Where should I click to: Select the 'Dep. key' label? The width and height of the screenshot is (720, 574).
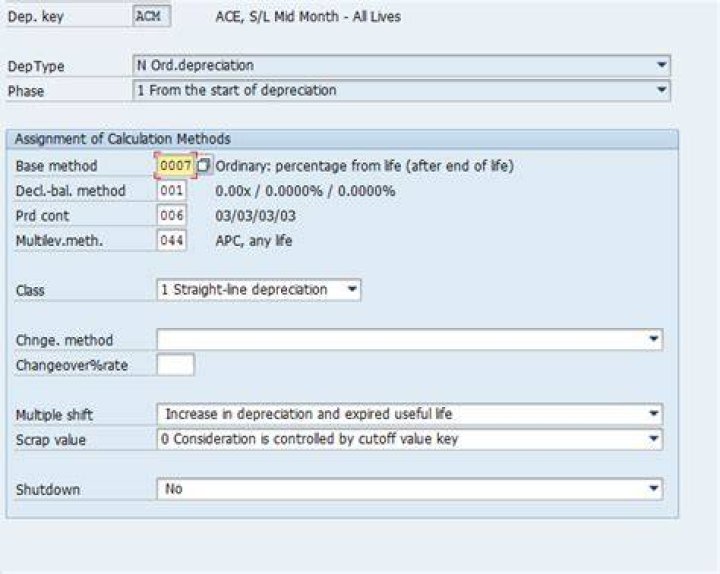(x=35, y=17)
